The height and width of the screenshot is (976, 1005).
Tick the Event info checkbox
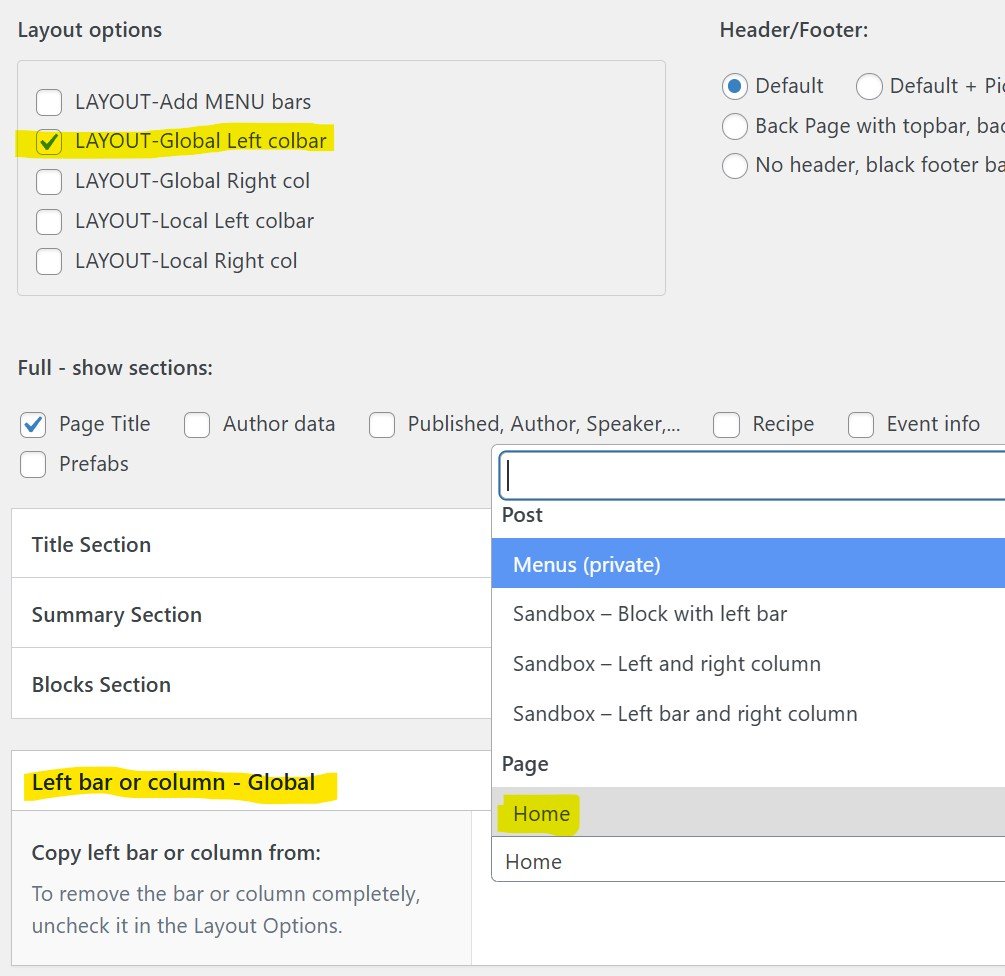861,425
